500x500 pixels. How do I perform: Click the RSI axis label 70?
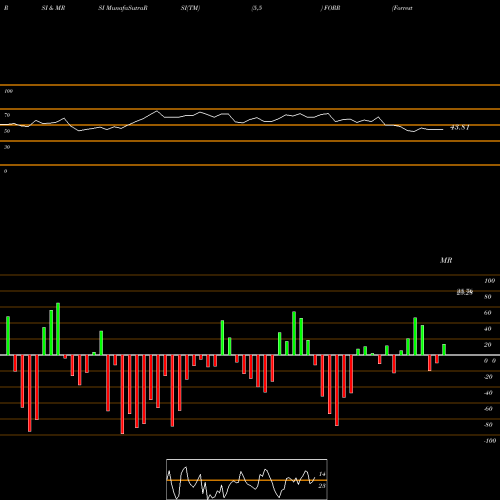[x=7, y=115]
